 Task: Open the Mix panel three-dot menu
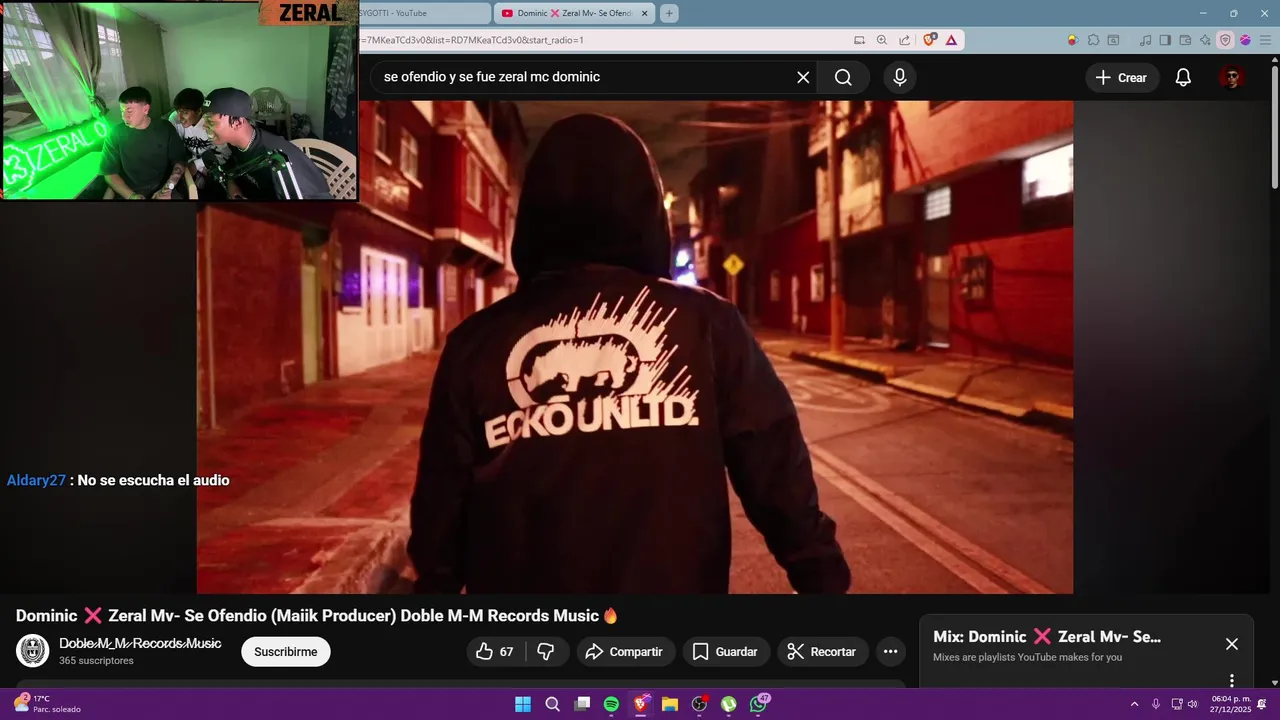[x=1232, y=680]
